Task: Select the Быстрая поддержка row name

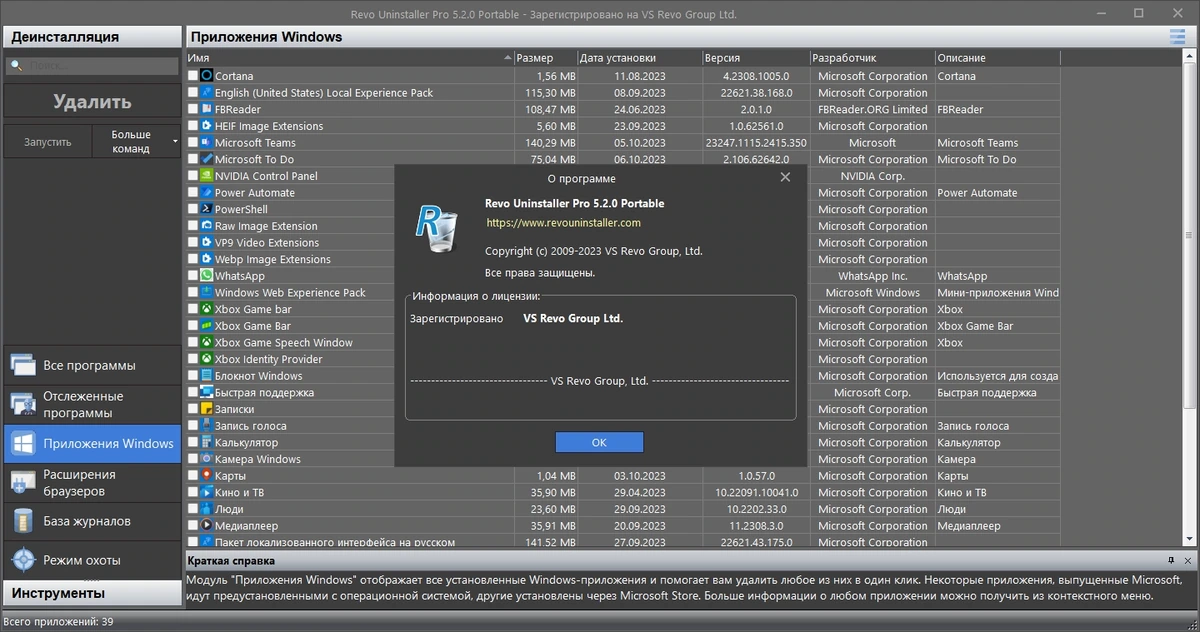Action: point(264,393)
